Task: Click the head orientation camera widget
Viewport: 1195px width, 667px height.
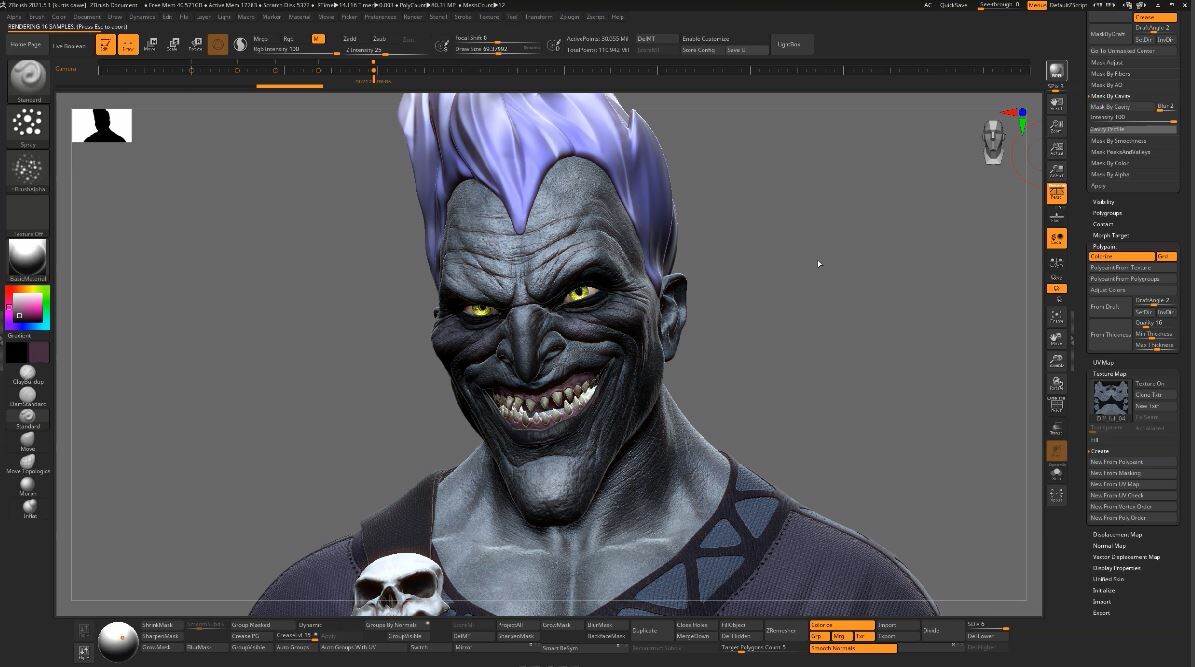Action: pos(993,142)
